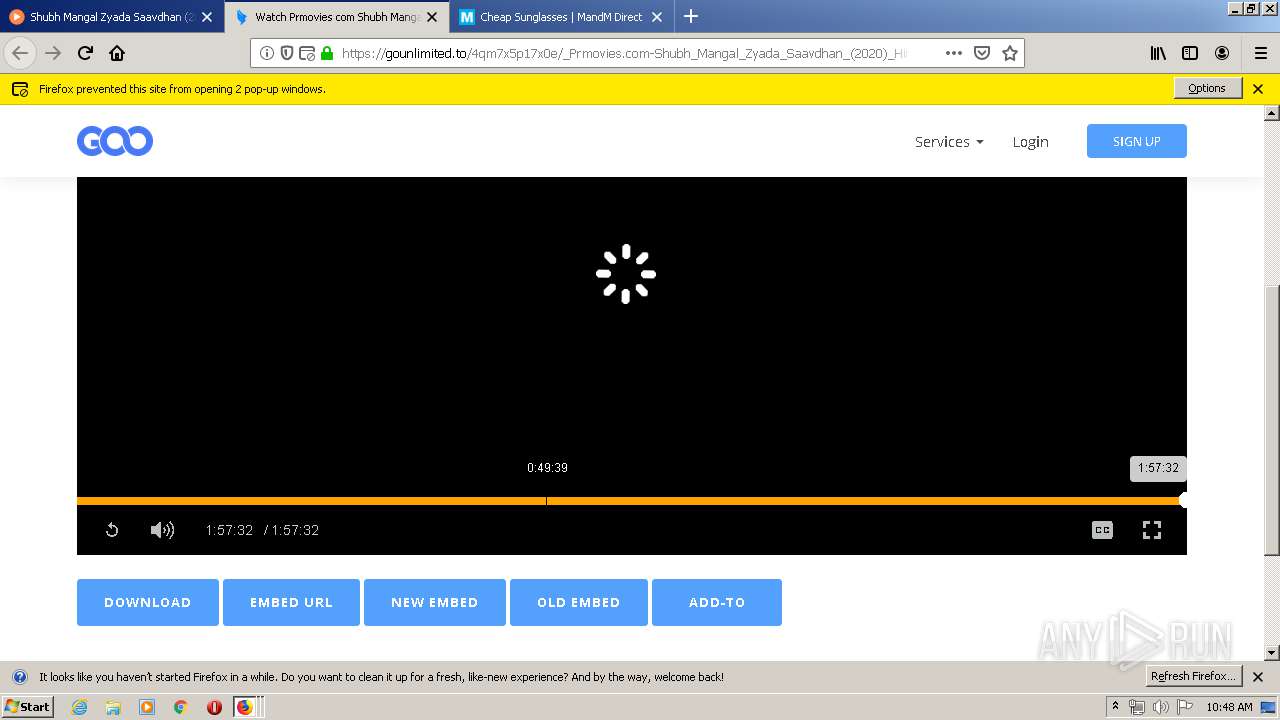Image resolution: width=1280 pixels, height=720 pixels.
Task: Open the Login page
Action: [x=1030, y=142]
